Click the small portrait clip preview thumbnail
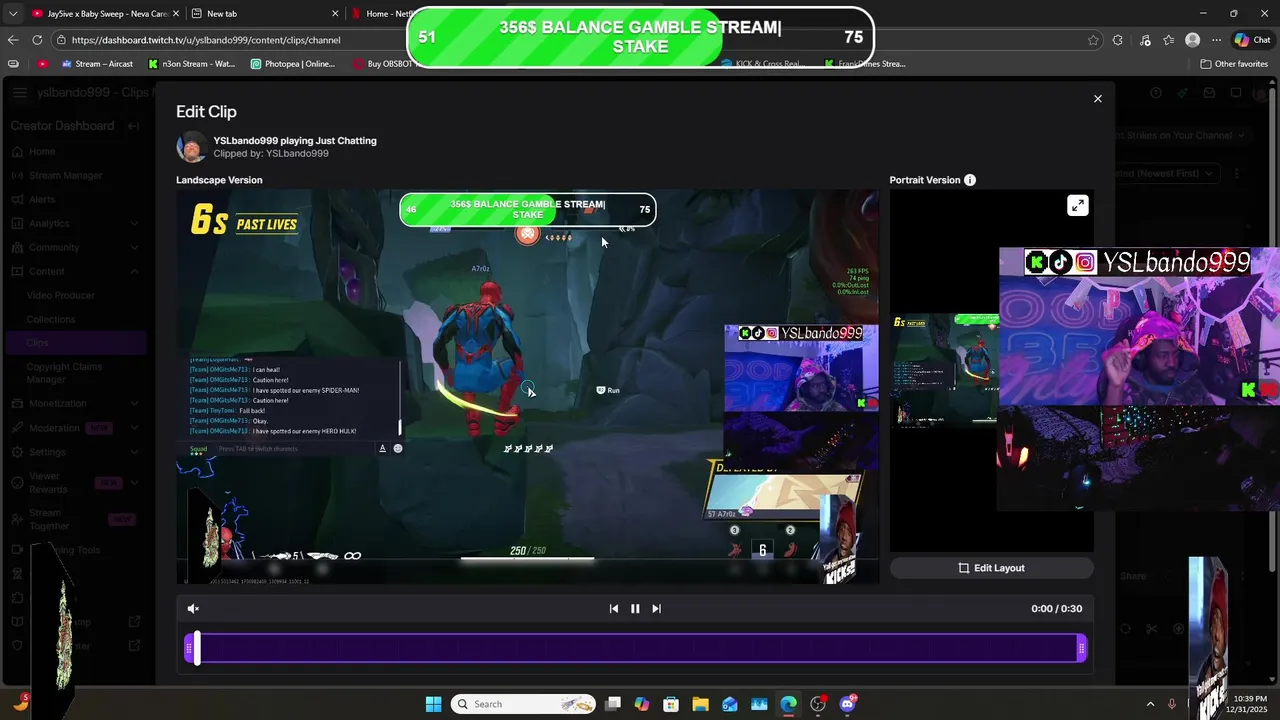1280x720 pixels. pyautogui.click(x=945, y=370)
